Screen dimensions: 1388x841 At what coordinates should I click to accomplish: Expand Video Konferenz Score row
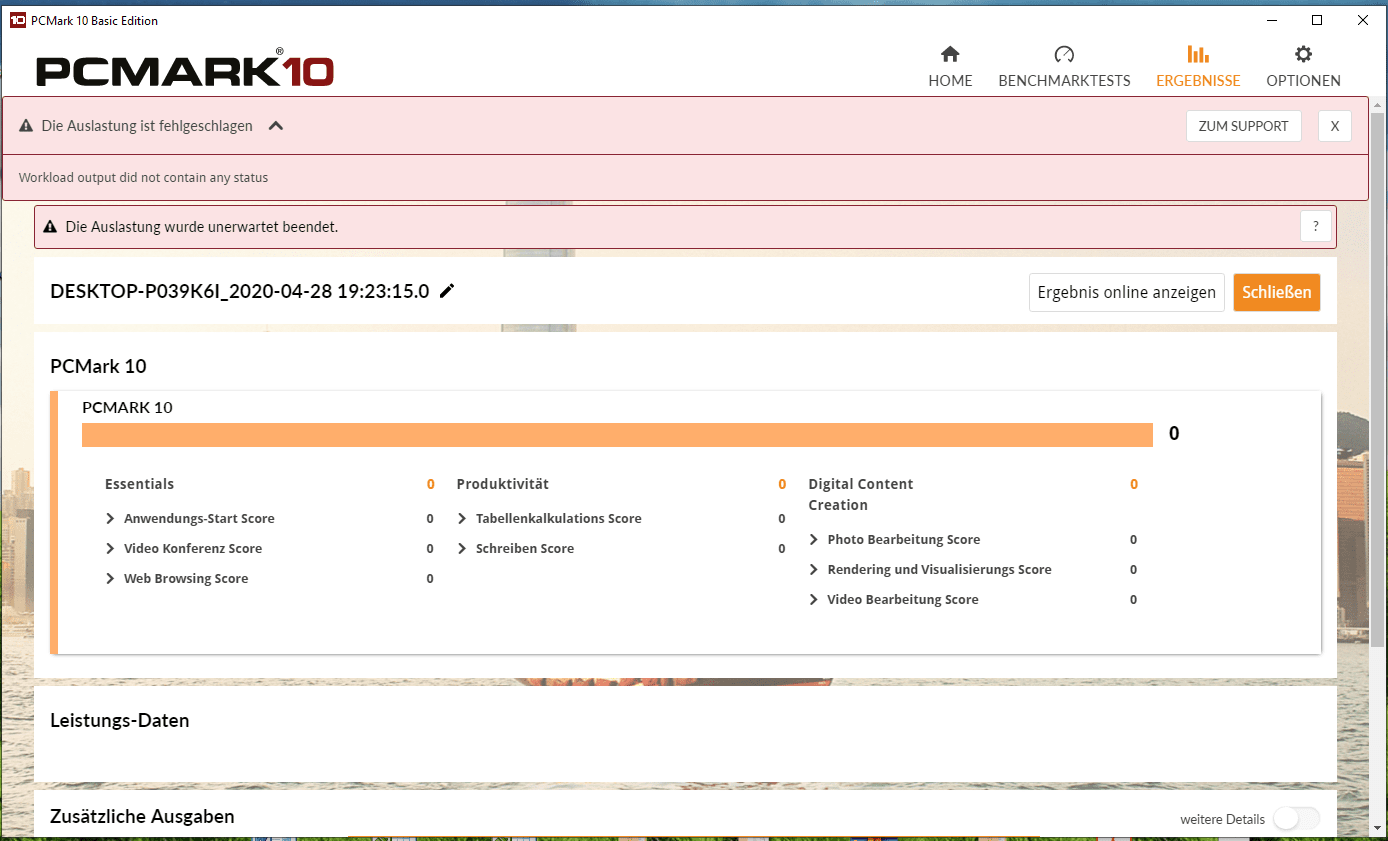[x=110, y=549]
